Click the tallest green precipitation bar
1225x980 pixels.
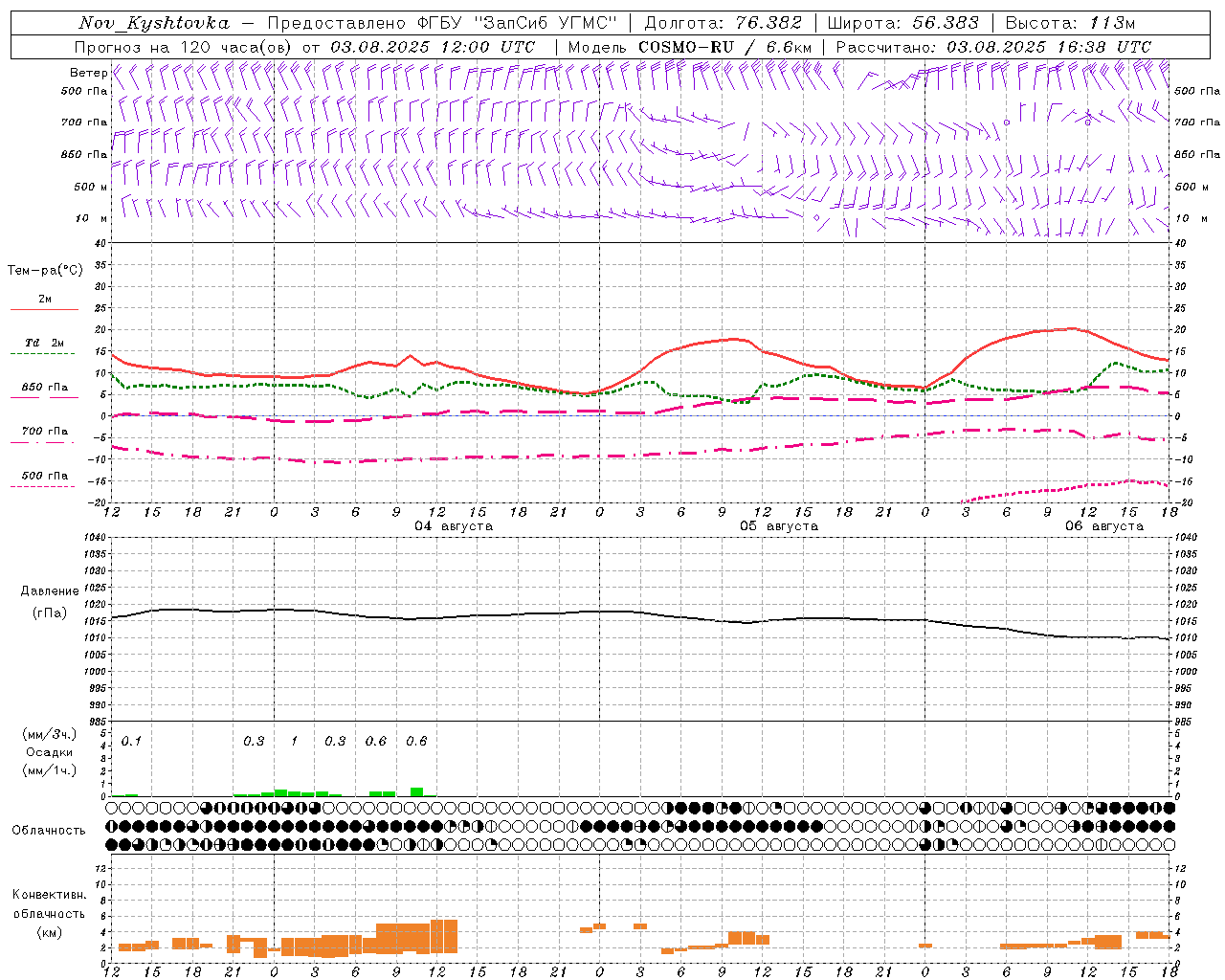416,791
